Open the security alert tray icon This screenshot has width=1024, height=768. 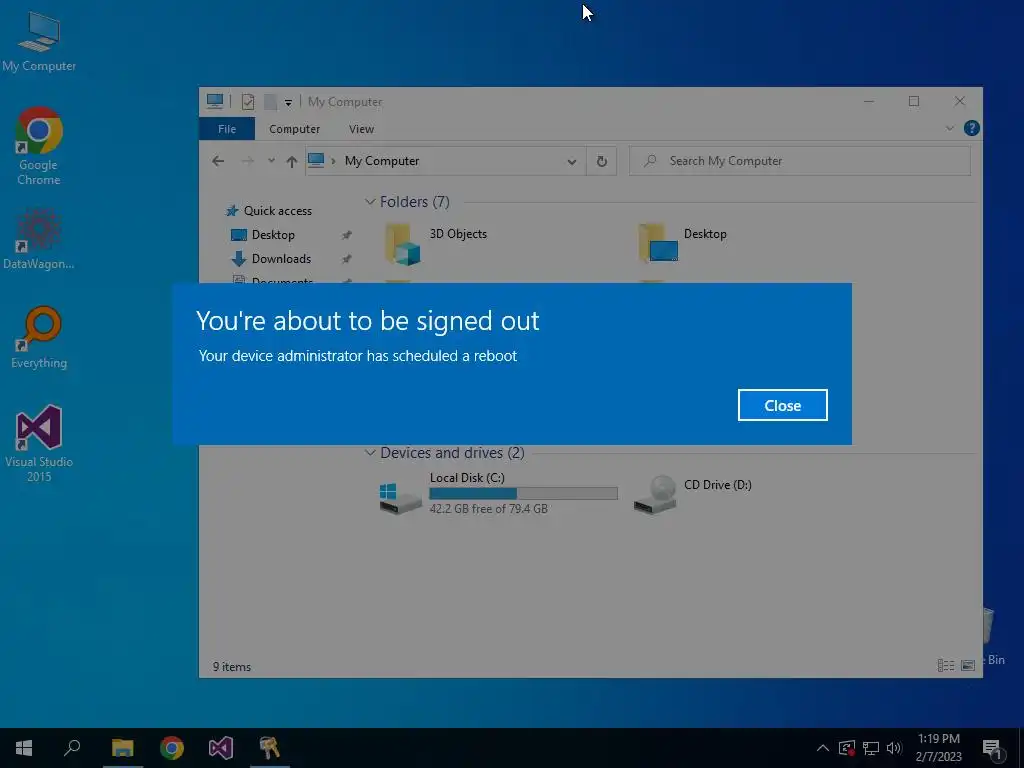847,748
